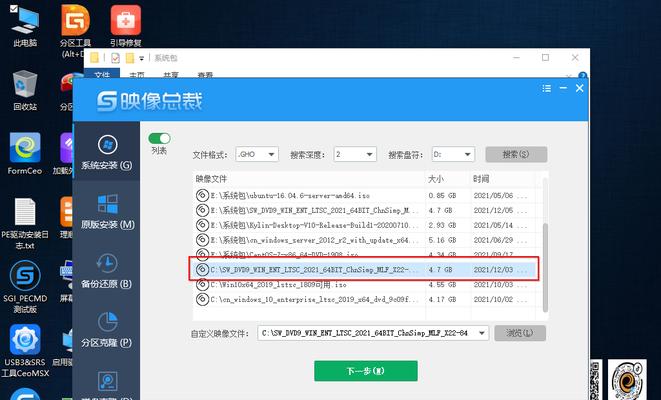Click the 2.93 GB size cell

[442, 225]
